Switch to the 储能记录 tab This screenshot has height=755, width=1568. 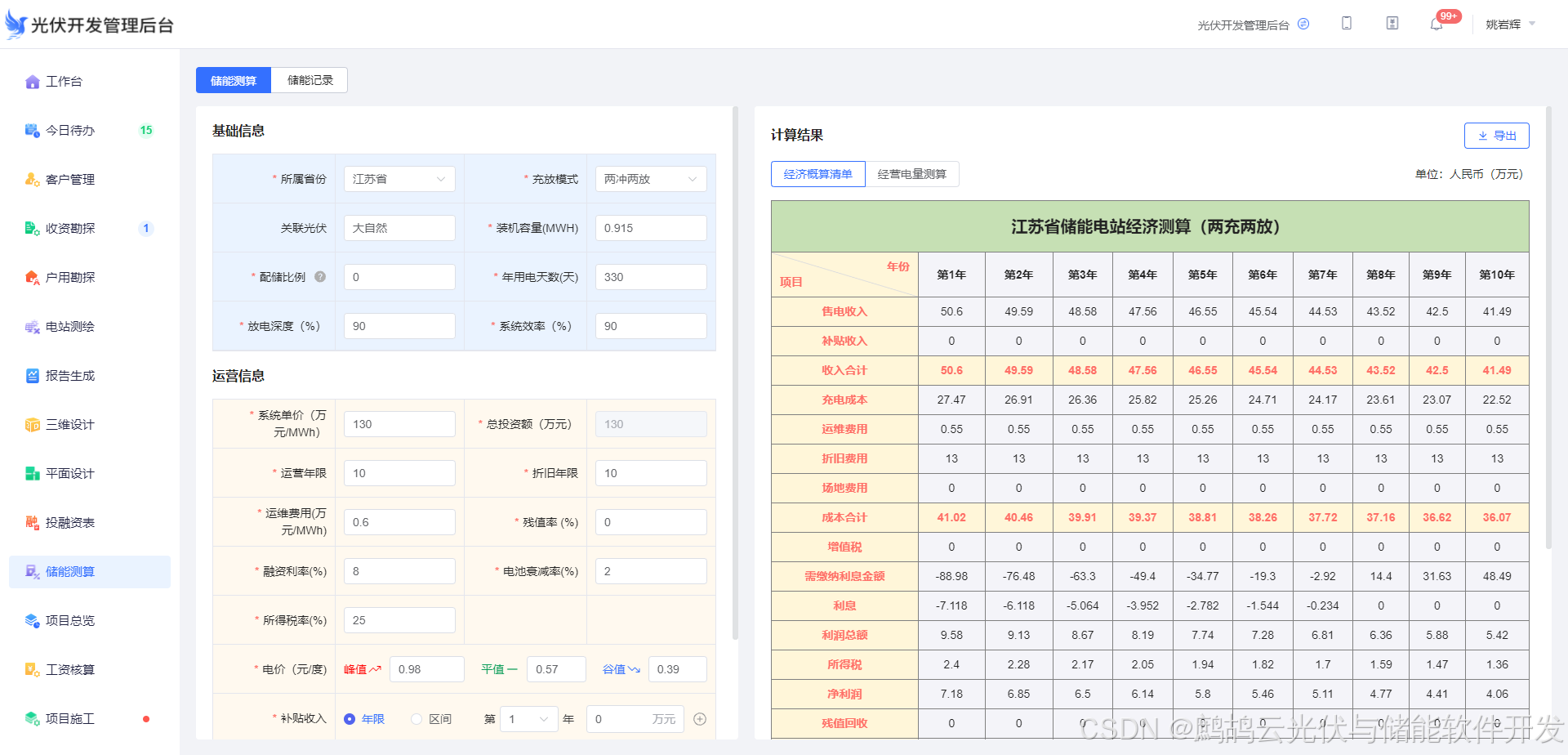click(x=310, y=80)
